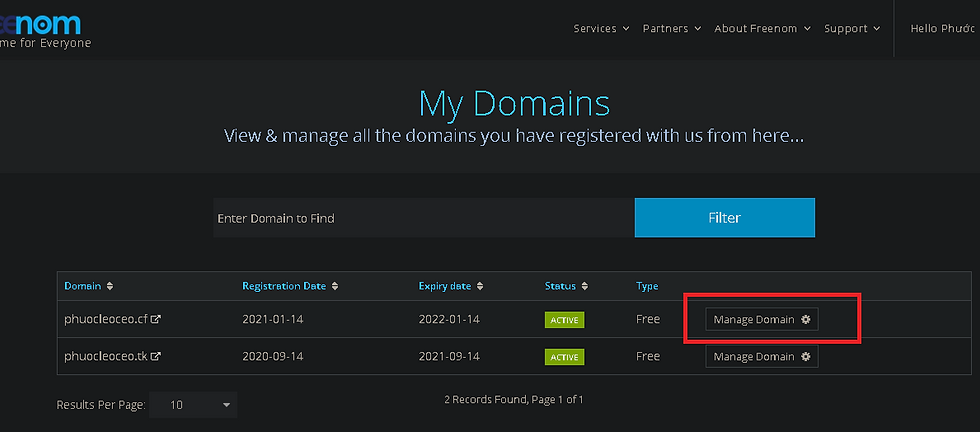This screenshot has height=432, width=980.
Task: Manage Domain for phuocleoceo.cf
Action: [x=762, y=319]
